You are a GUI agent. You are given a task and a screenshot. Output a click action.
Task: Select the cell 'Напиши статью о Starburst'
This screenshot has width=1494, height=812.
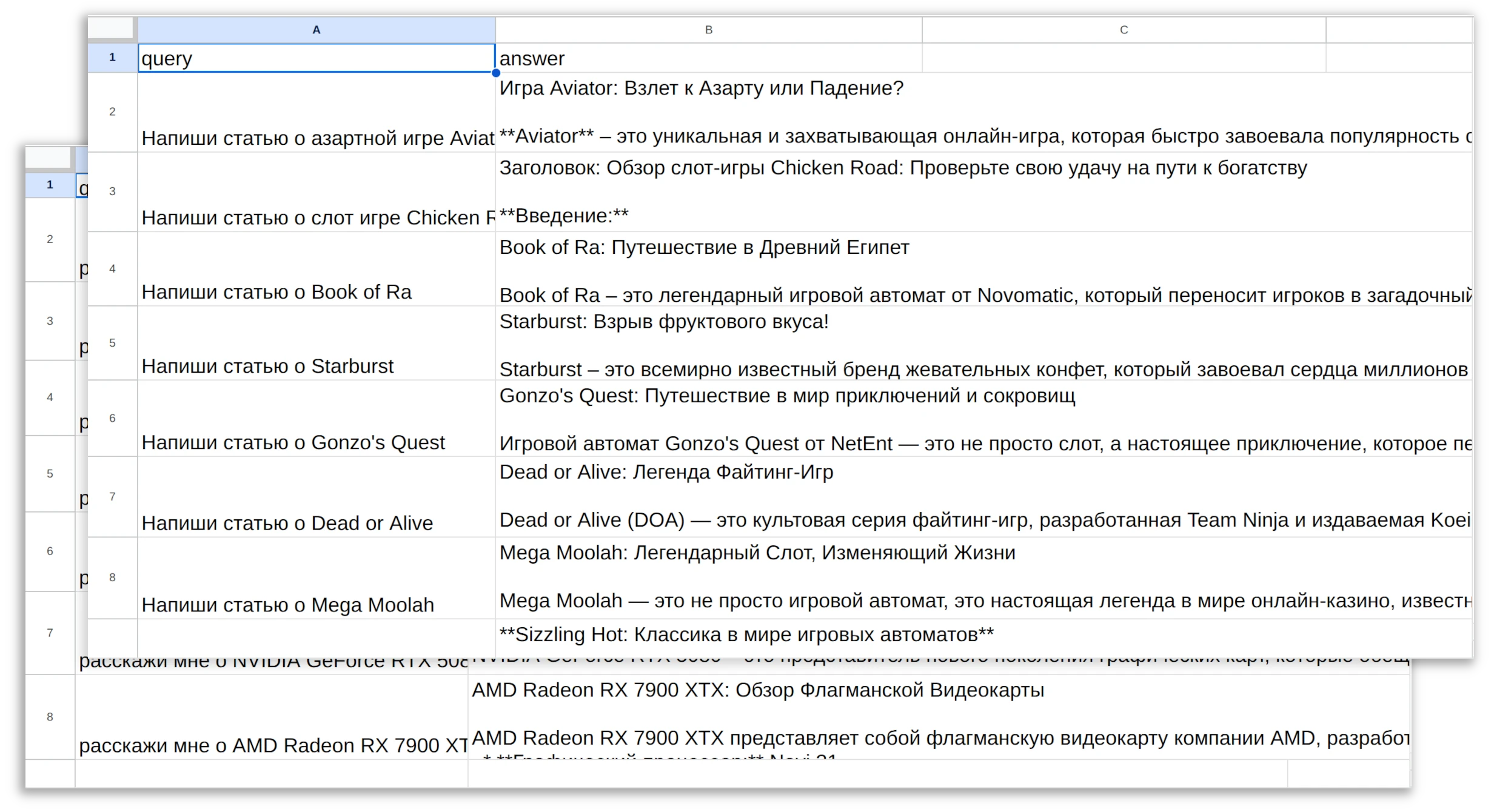pyautogui.click(x=267, y=366)
